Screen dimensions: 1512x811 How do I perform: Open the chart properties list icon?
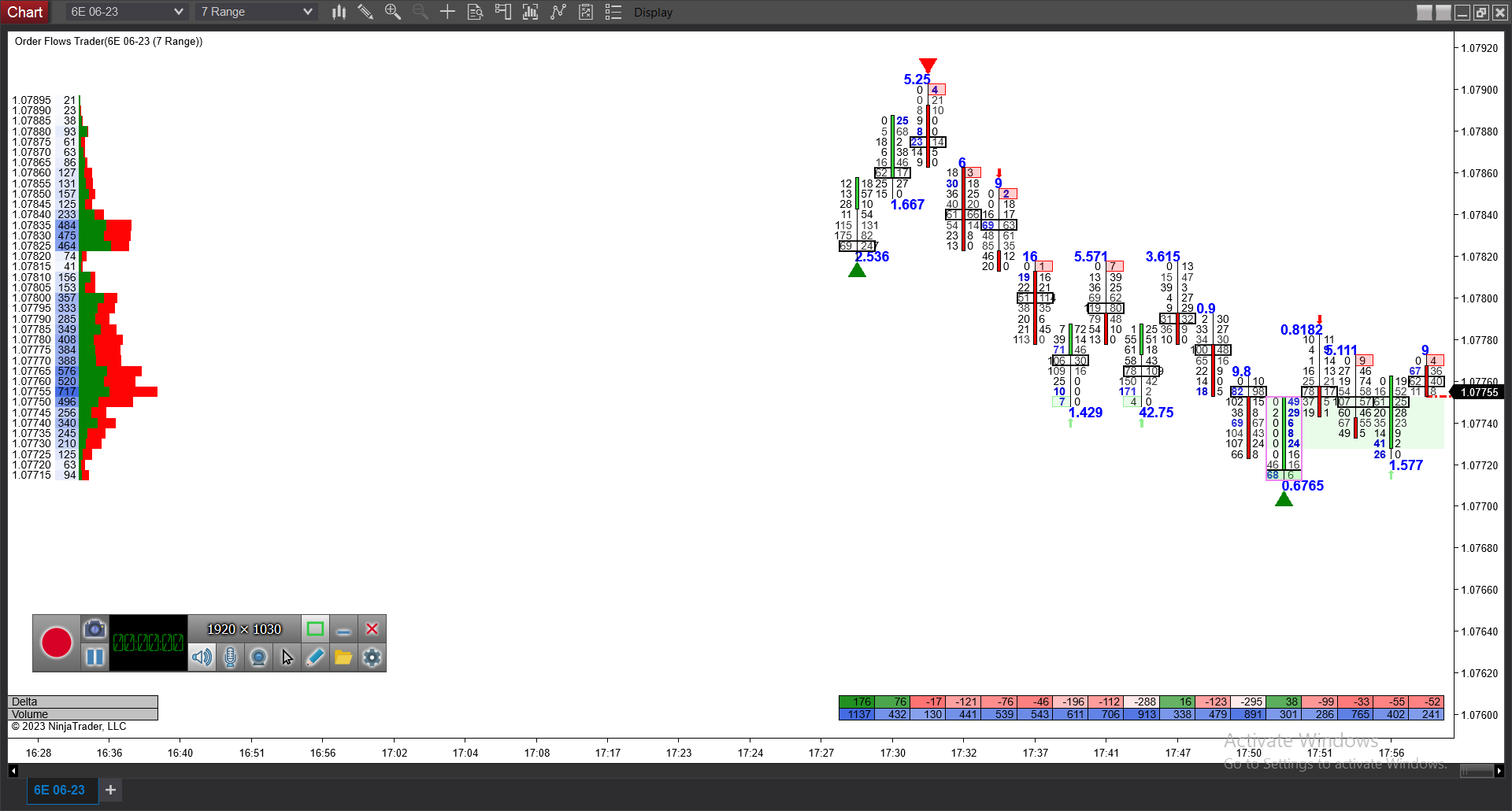[613, 12]
